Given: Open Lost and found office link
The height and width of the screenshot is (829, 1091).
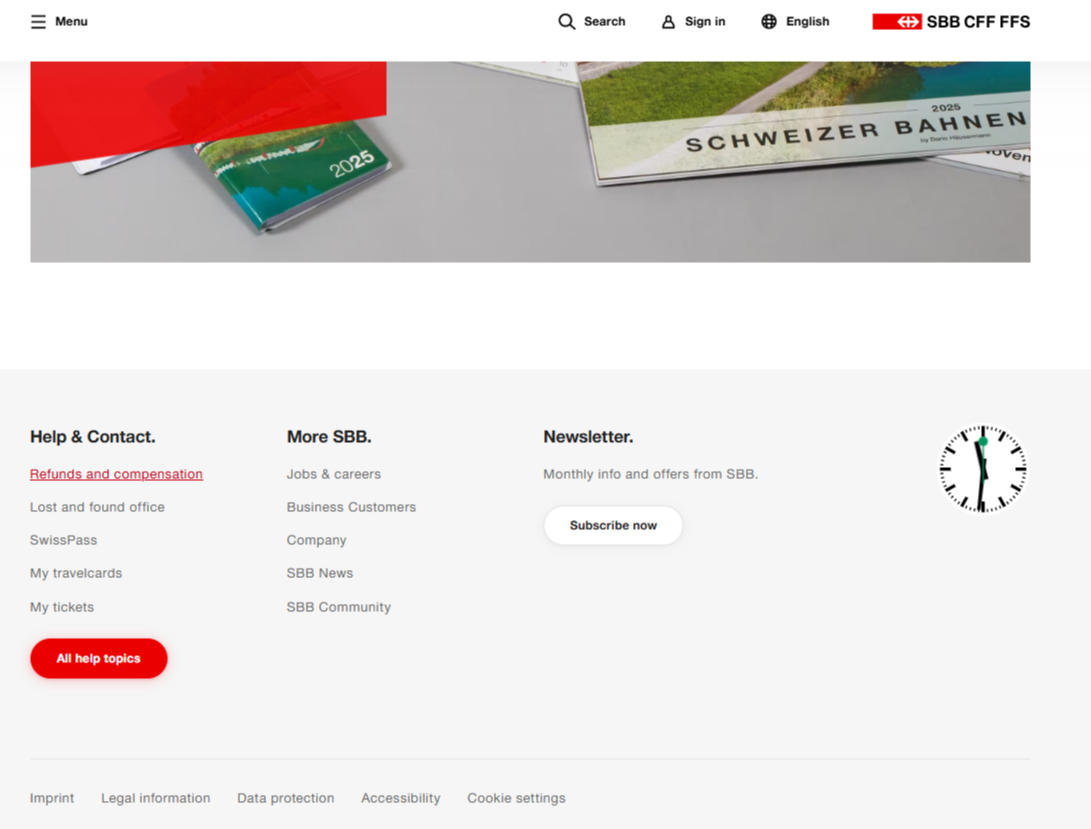Looking at the screenshot, I should click(97, 507).
